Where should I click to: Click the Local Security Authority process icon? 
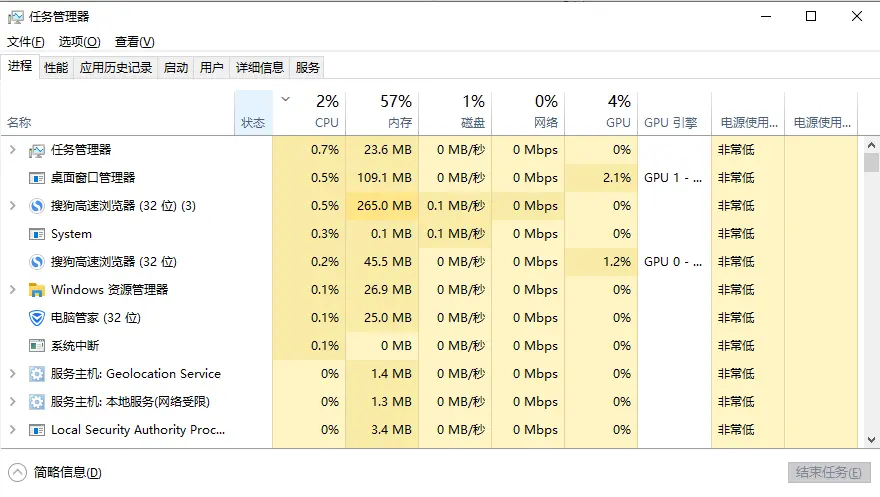[x=37, y=430]
